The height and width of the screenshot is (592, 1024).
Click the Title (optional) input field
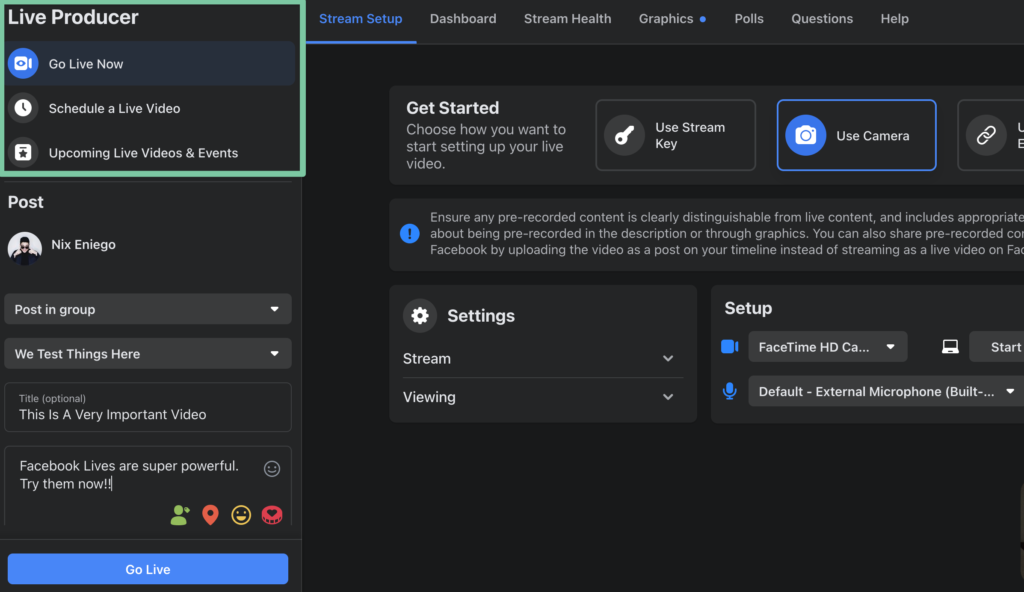(x=148, y=407)
